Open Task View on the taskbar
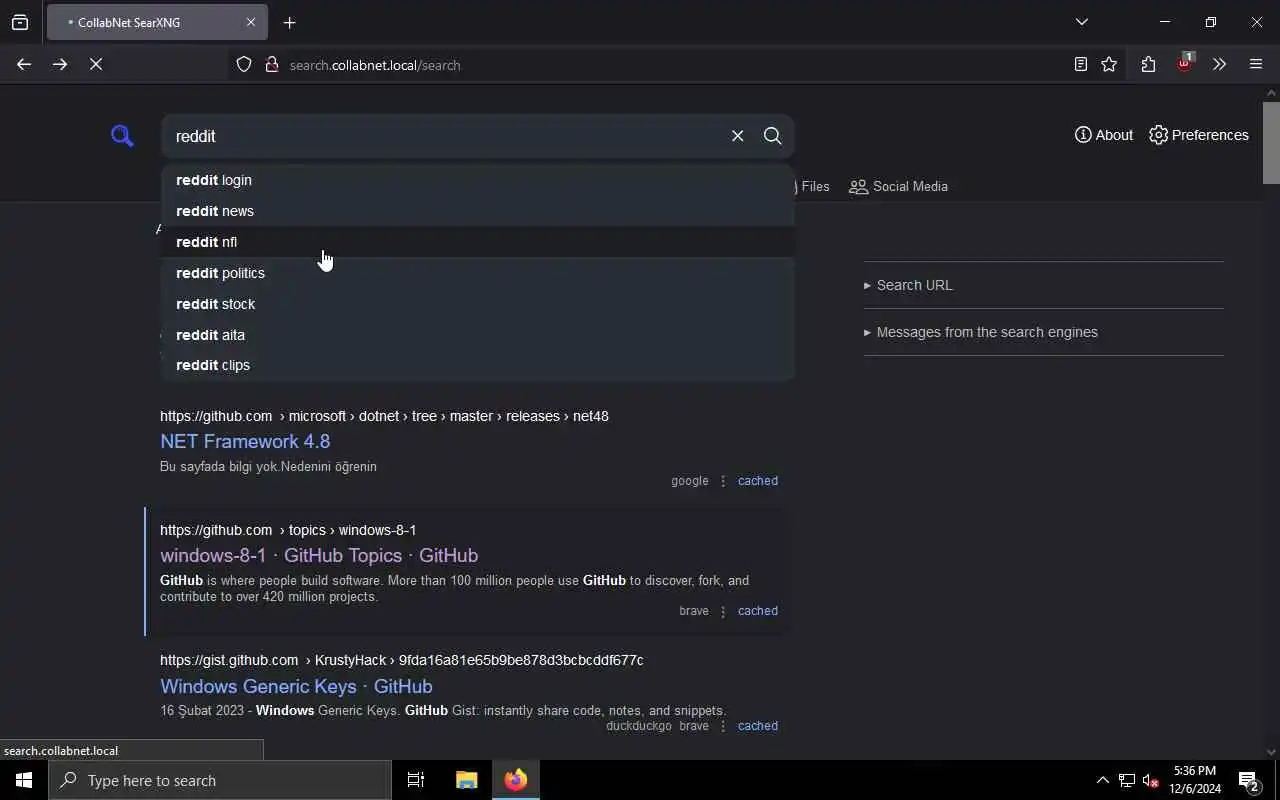1280x800 pixels. tap(416, 780)
